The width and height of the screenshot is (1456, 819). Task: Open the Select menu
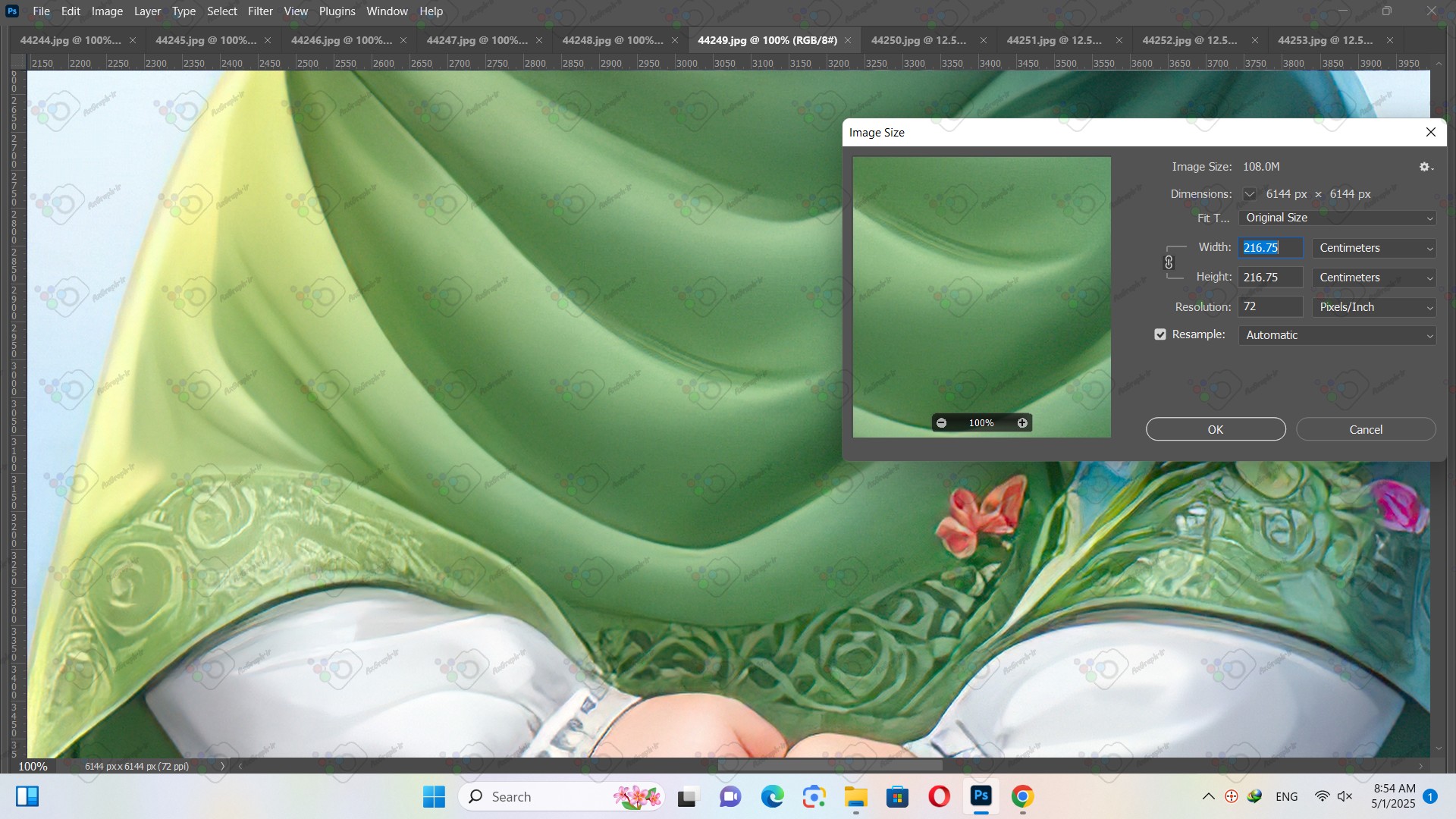222,11
